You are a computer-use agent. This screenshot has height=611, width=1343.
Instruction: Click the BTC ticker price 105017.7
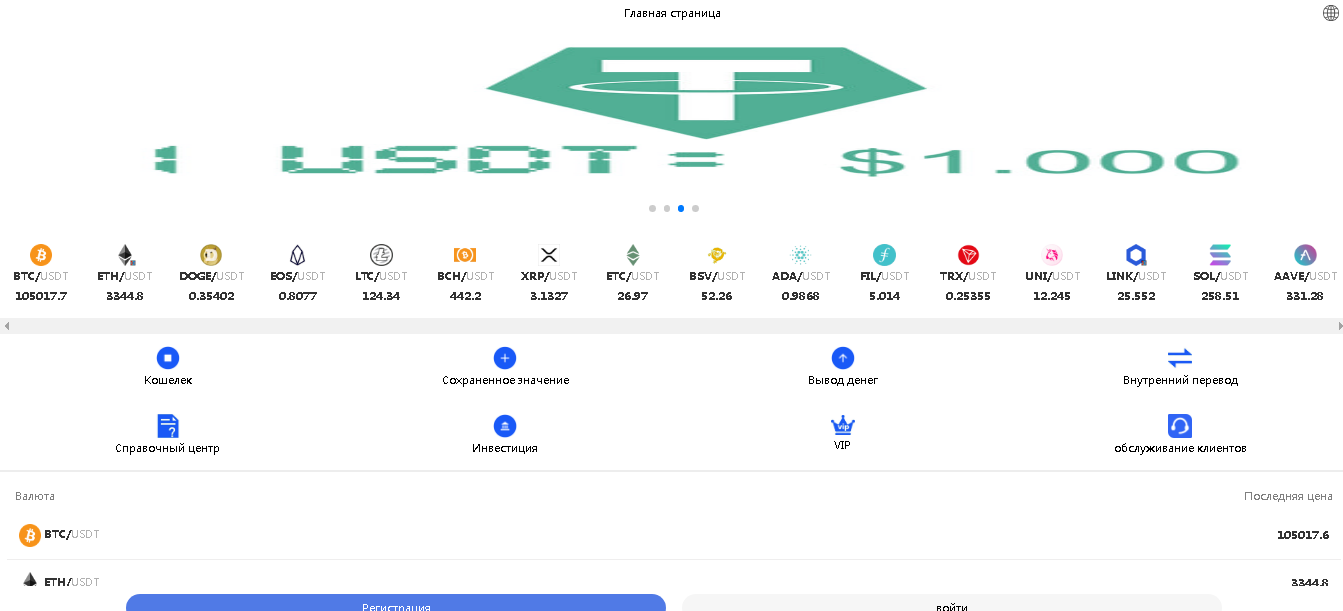(x=41, y=296)
